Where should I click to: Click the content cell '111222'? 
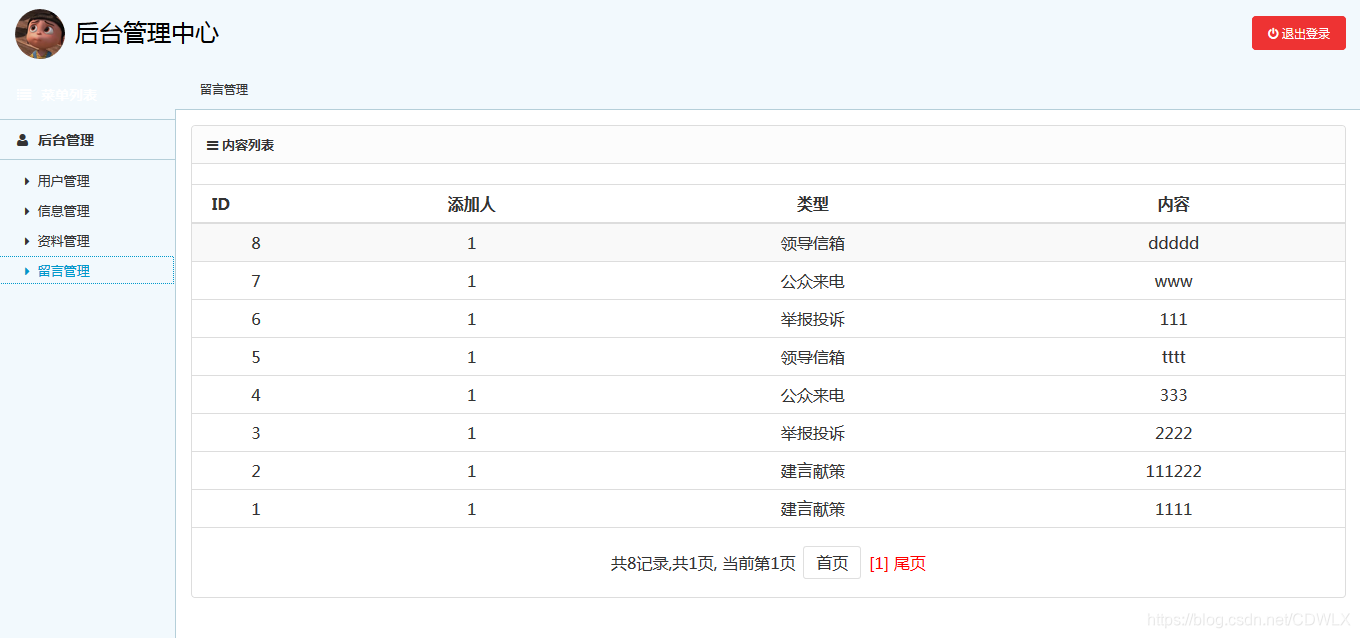pos(1174,471)
